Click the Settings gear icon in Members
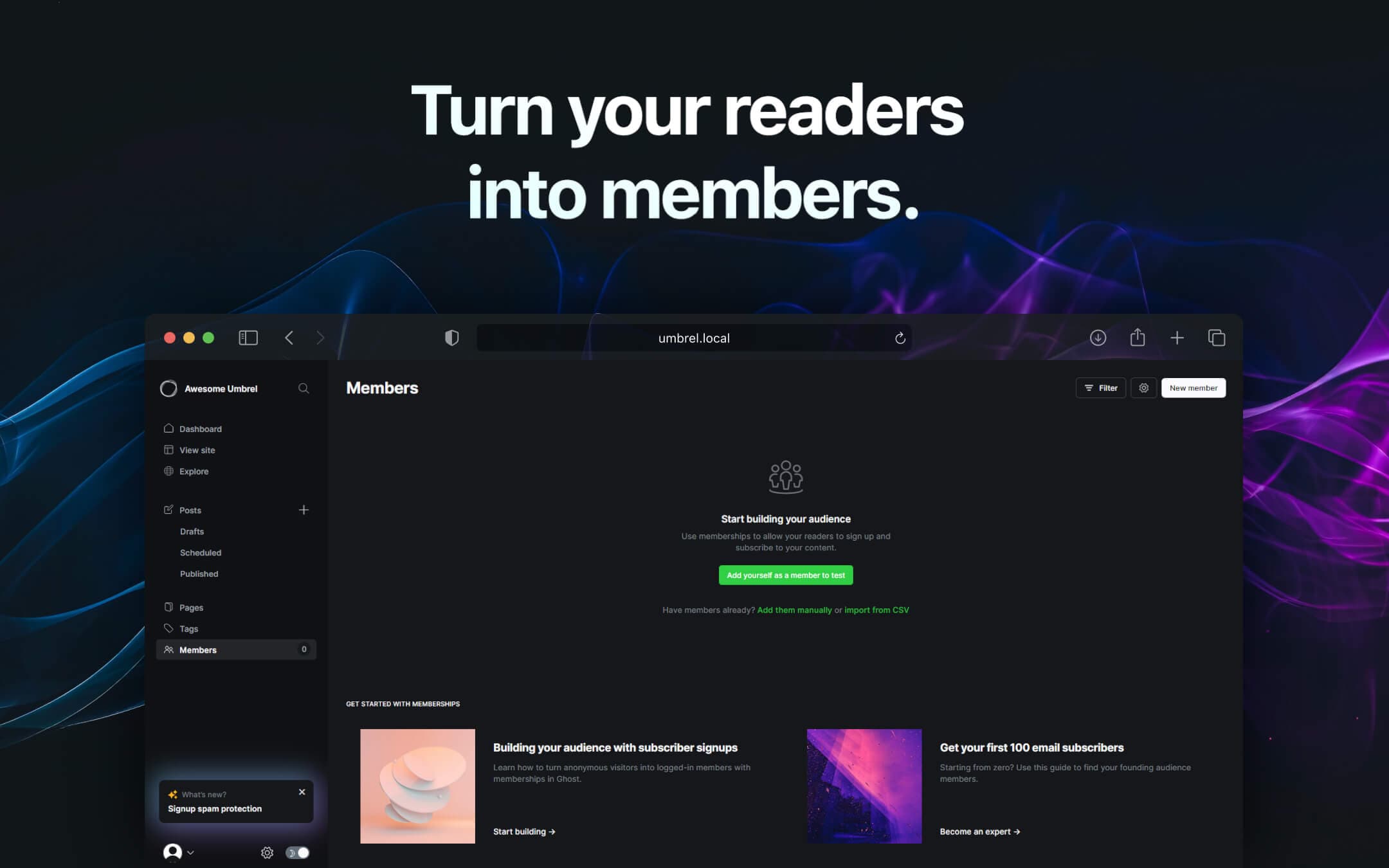 click(1143, 388)
